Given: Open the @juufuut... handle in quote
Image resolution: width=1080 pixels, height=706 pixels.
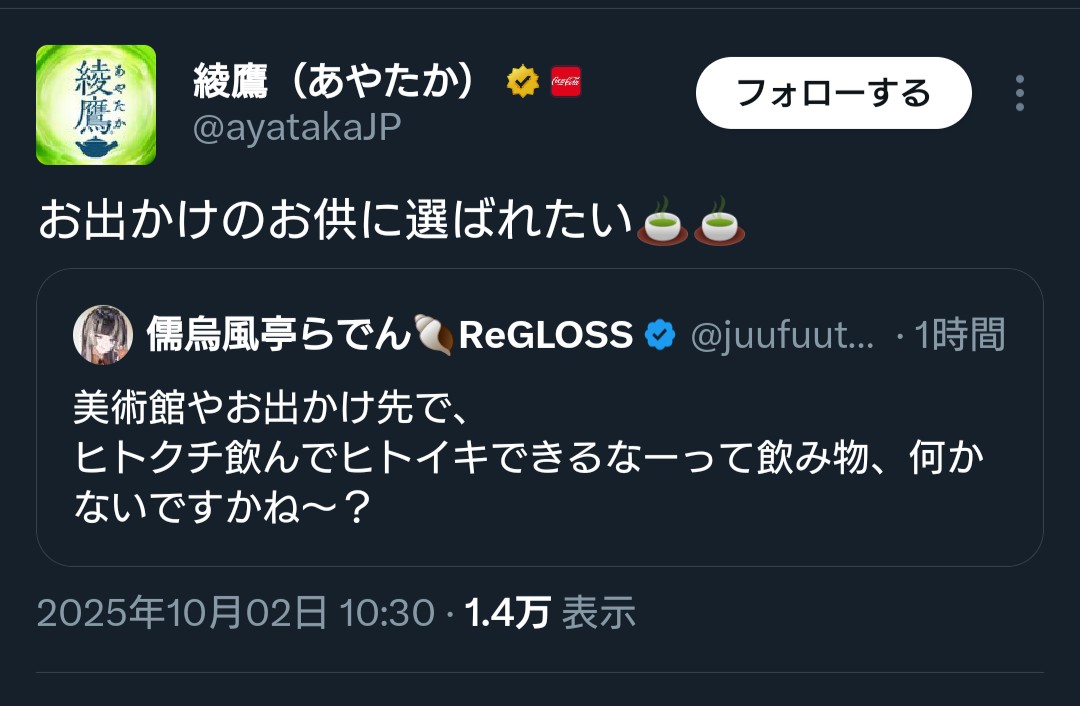Looking at the screenshot, I should (782, 335).
